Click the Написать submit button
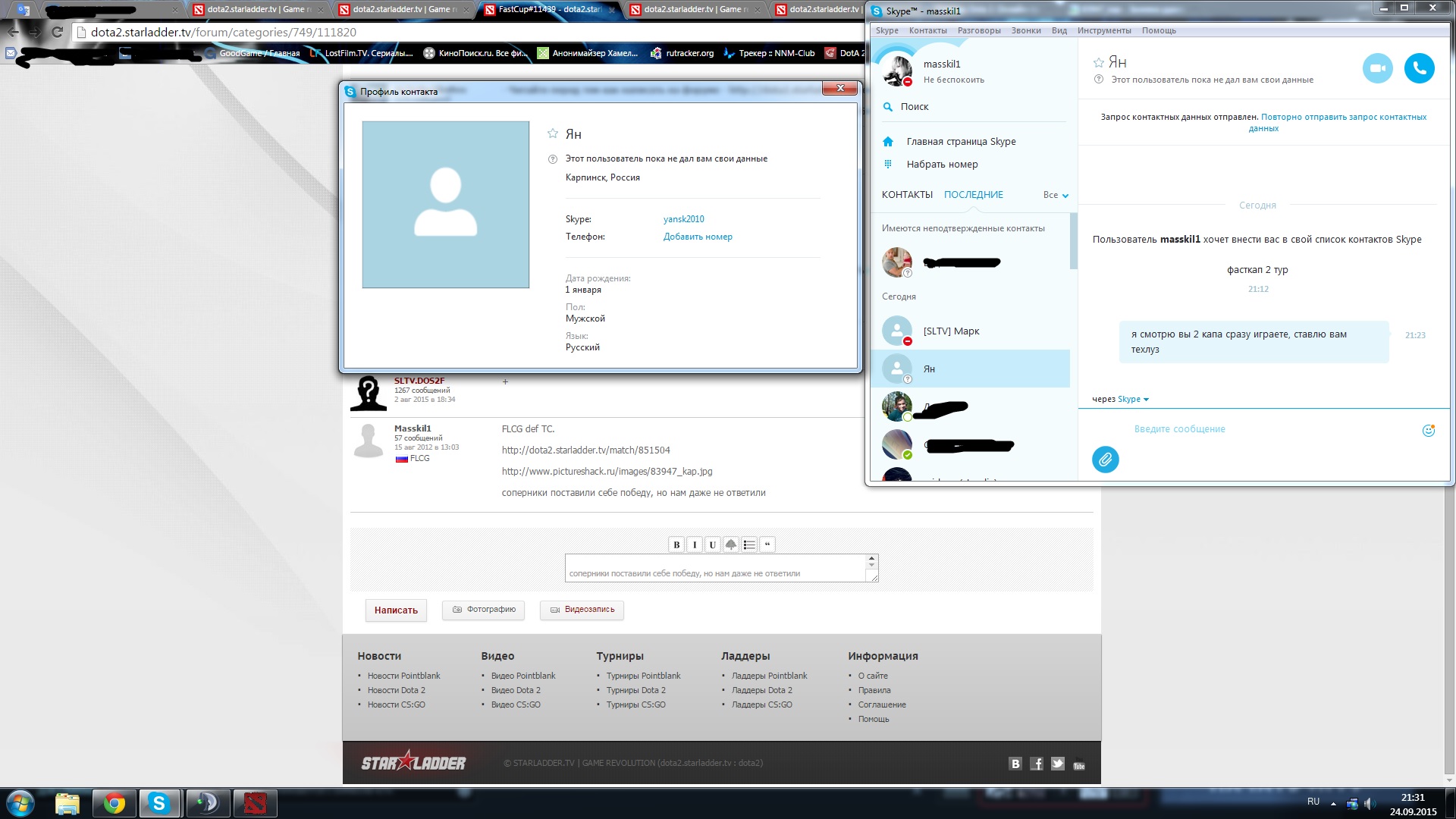Viewport: 1456px width, 819px height. click(x=396, y=610)
